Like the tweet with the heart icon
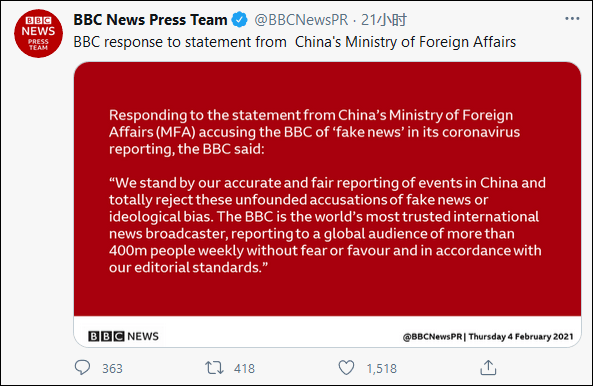 click(346, 367)
